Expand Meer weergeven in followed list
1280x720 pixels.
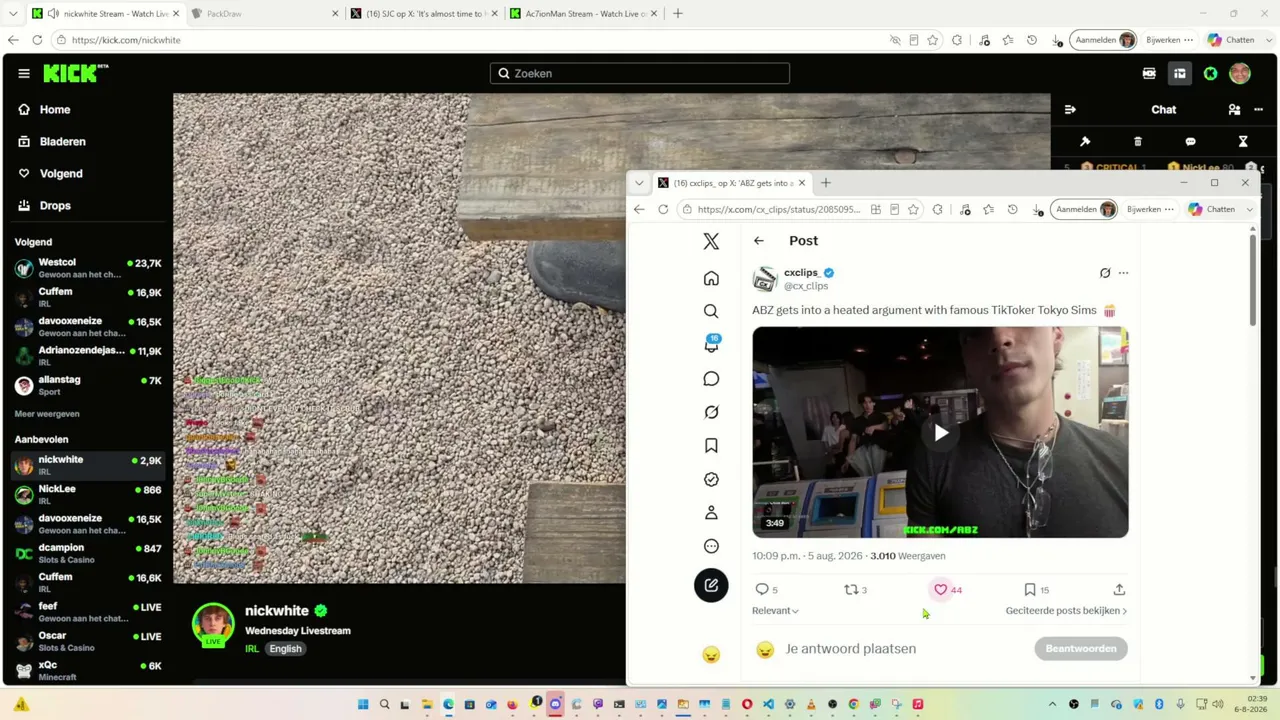click(47, 414)
